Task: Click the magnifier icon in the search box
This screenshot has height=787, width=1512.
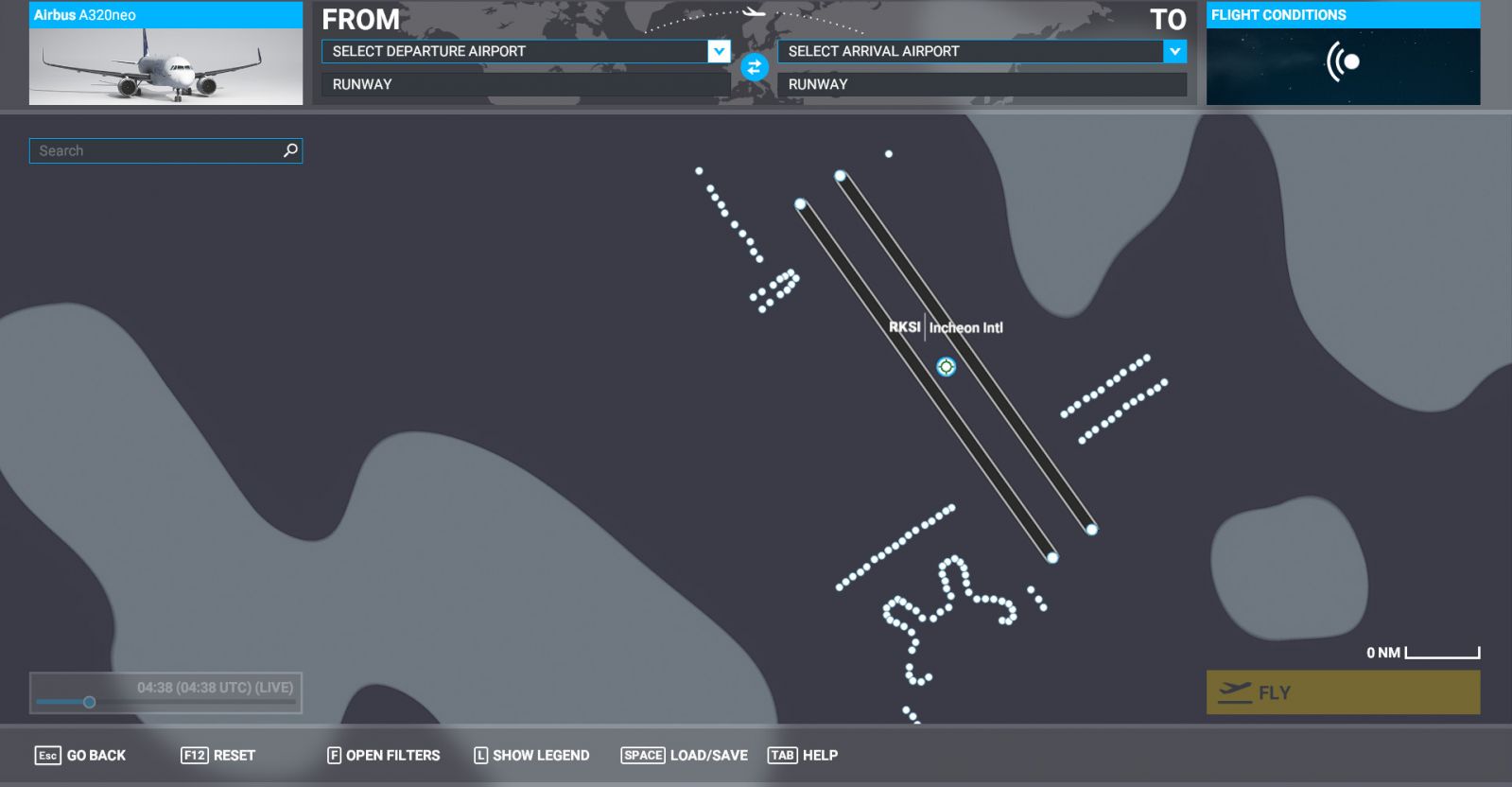Action: (290, 150)
